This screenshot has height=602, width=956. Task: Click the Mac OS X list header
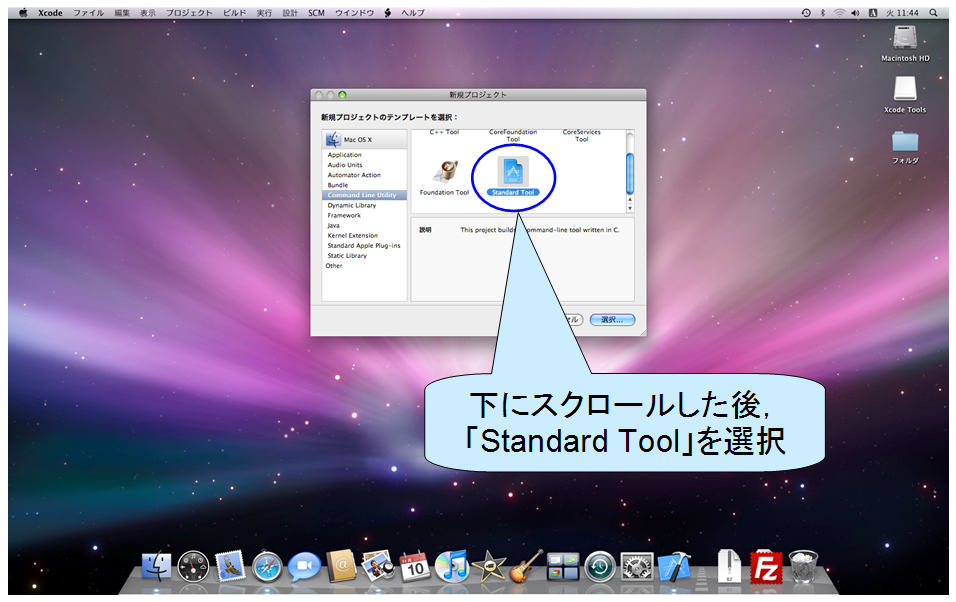pyautogui.click(x=364, y=140)
